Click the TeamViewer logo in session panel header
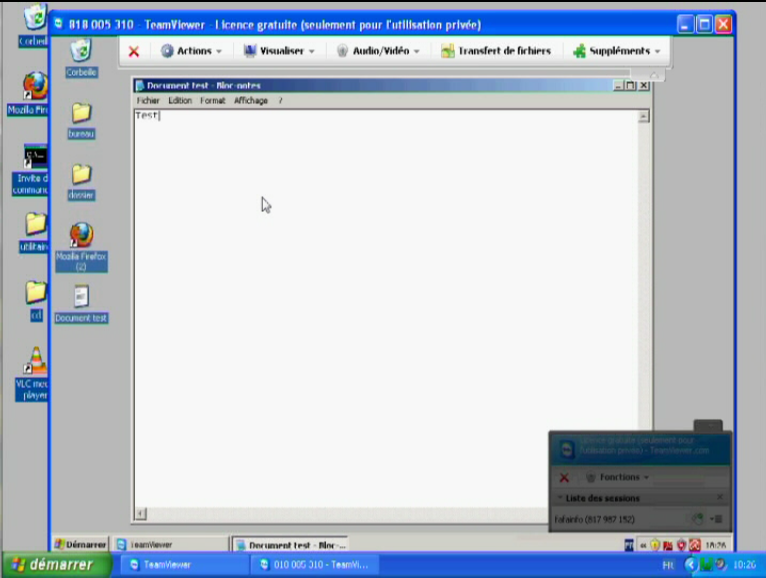The height and width of the screenshot is (578, 766). click(567, 450)
